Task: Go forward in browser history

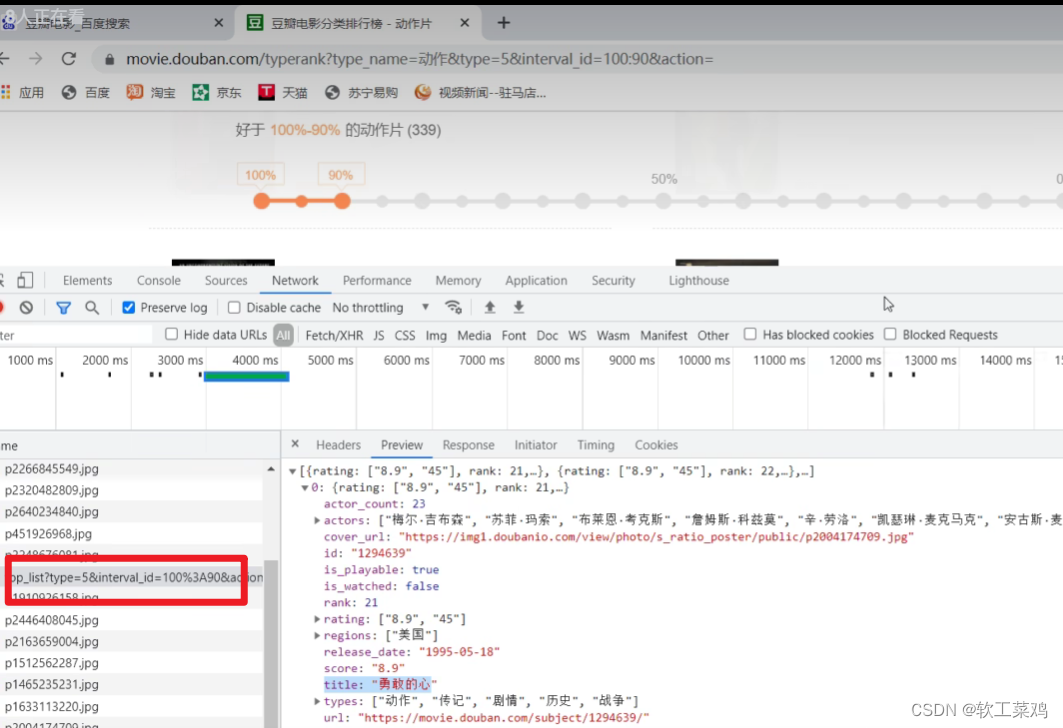Action: pos(35,59)
